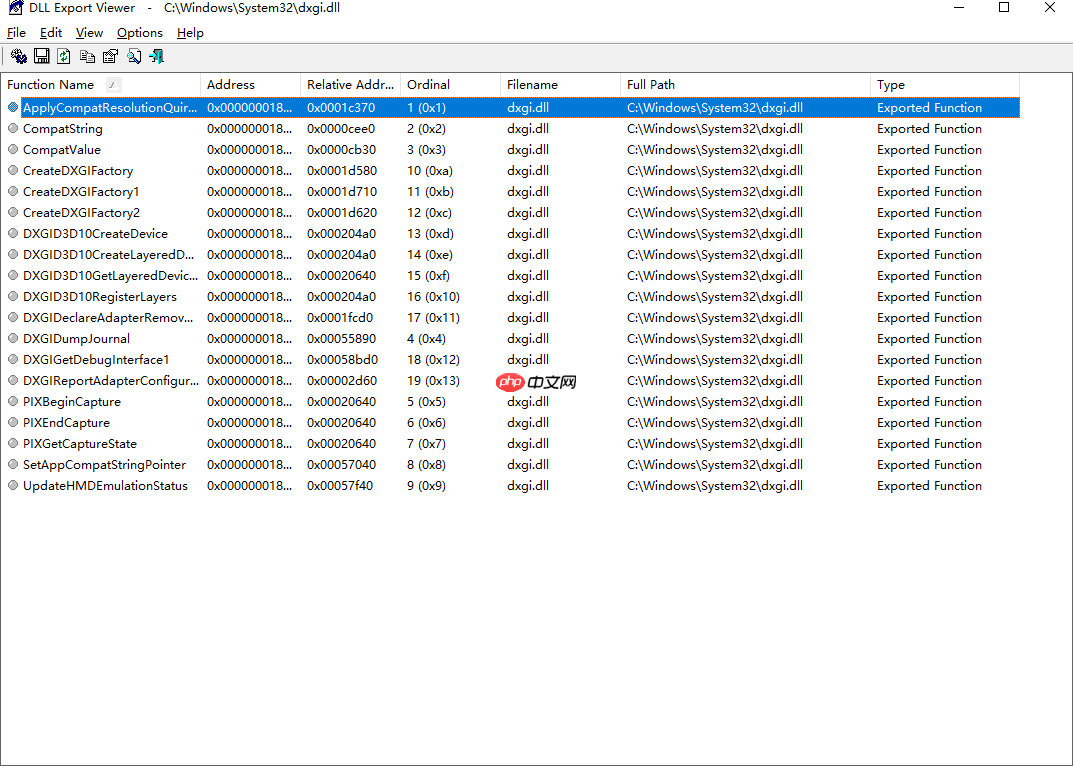Click relative address 0x0000cee0
Viewport: 1073px width, 766px height.
pyautogui.click(x=341, y=129)
